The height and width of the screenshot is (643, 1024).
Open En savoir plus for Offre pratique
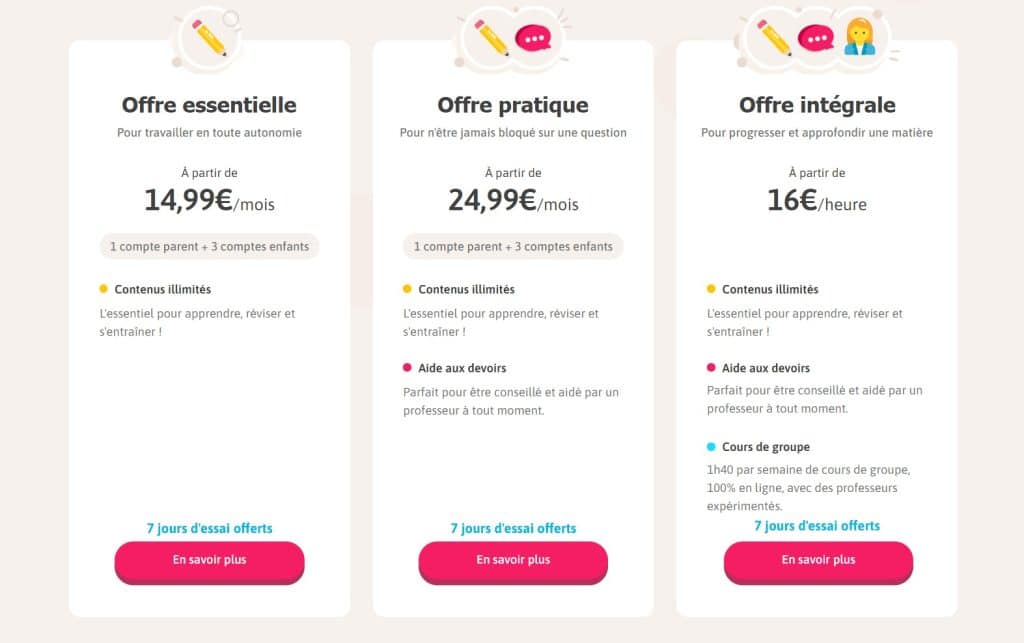513,562
